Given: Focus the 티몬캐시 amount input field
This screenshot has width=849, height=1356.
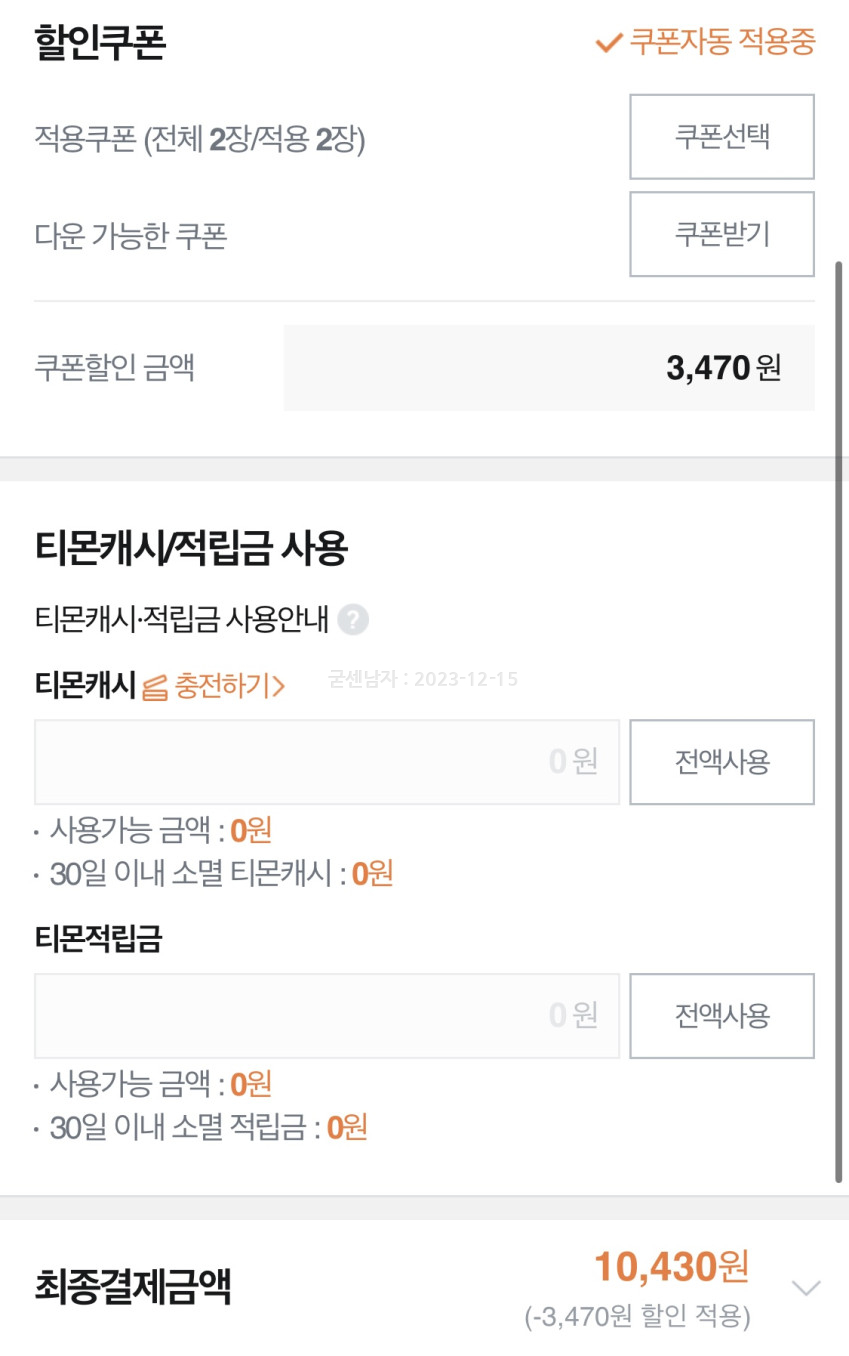Looking at the screenshot, I should (326, 762).
